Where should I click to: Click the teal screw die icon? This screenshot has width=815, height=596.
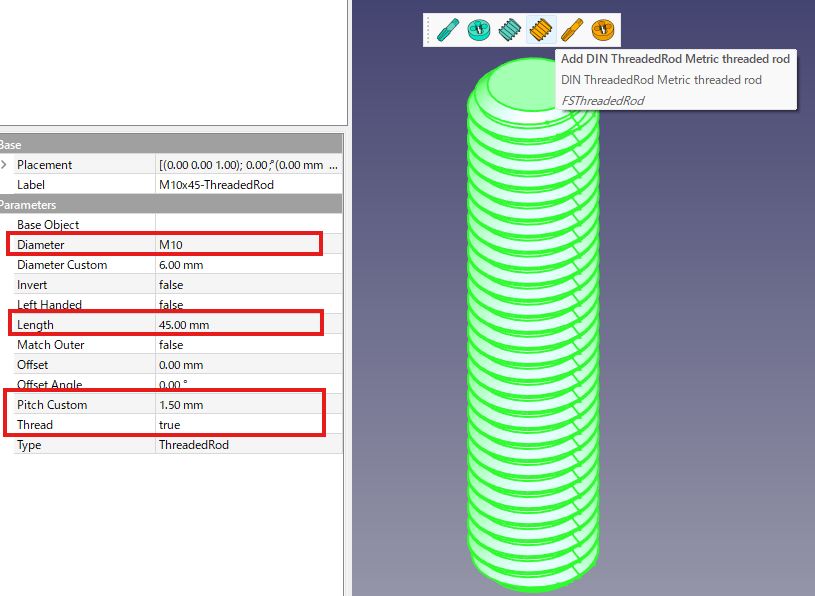(x=479, y=29)
